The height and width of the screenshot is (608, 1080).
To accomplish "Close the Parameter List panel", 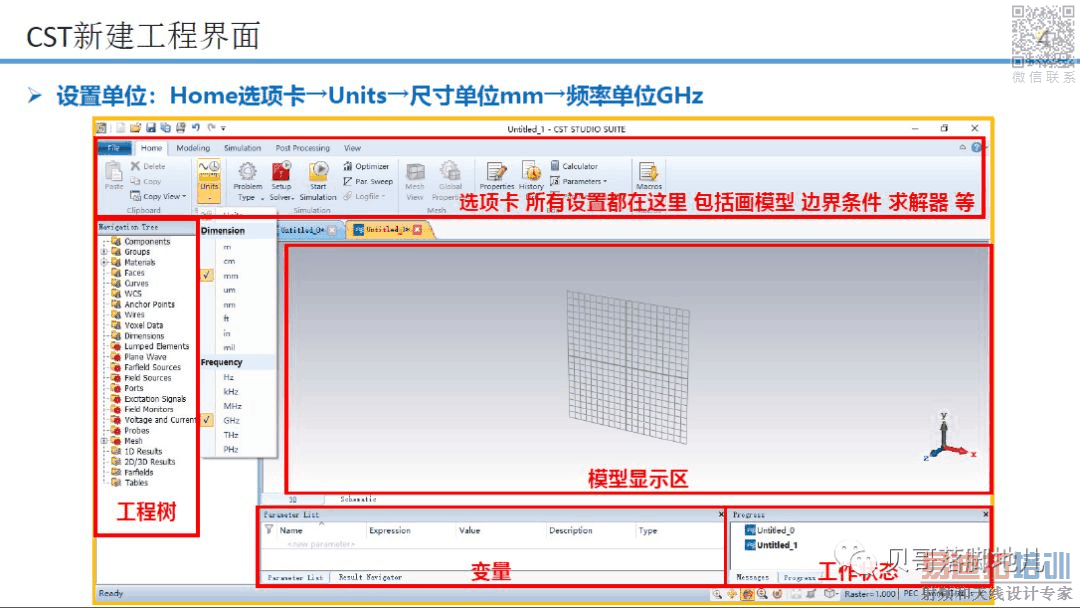I will pyautogui.click(x=720, y=514).
